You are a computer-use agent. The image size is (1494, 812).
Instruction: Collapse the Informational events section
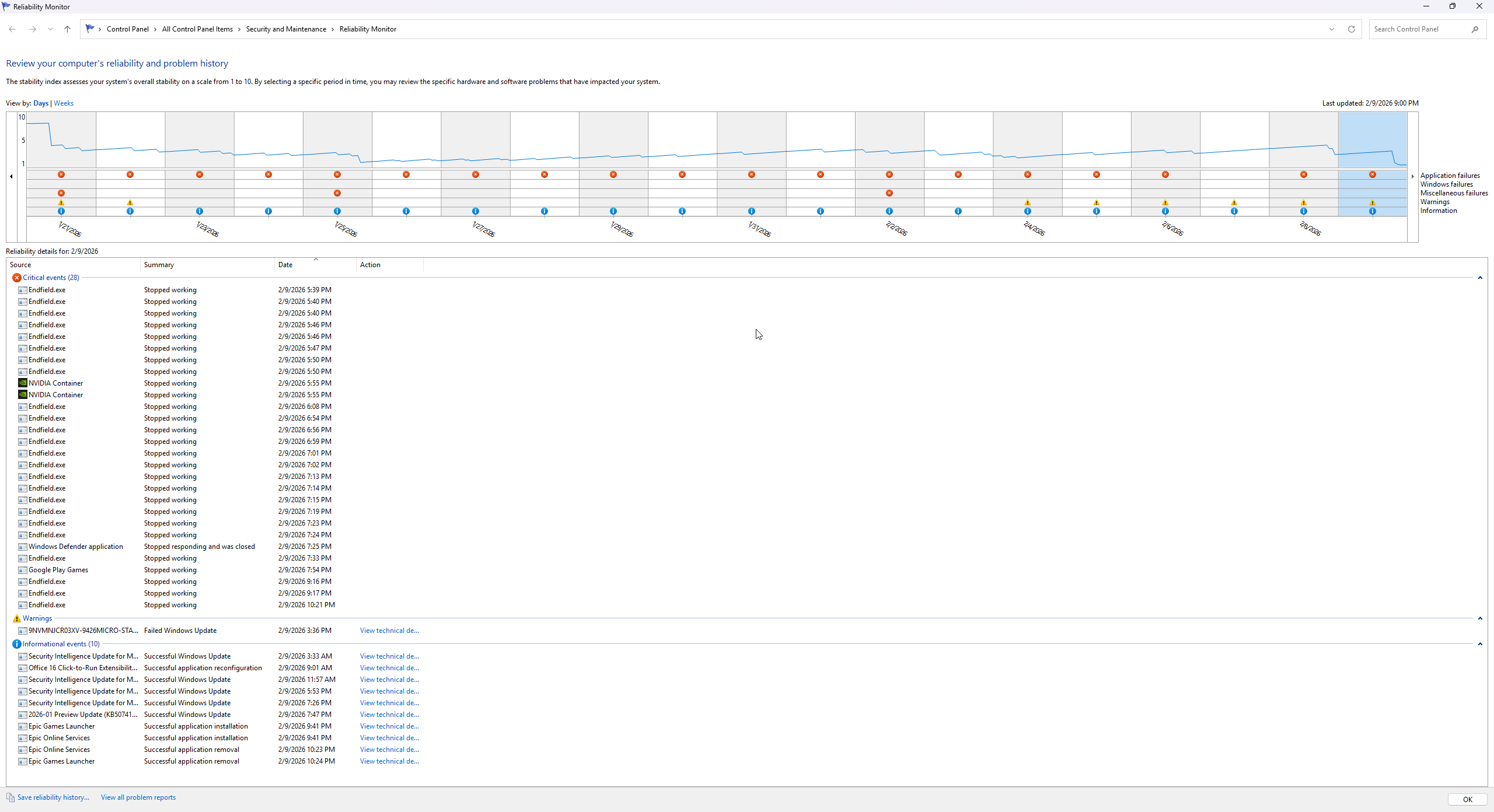click(x=1480, y=644)
